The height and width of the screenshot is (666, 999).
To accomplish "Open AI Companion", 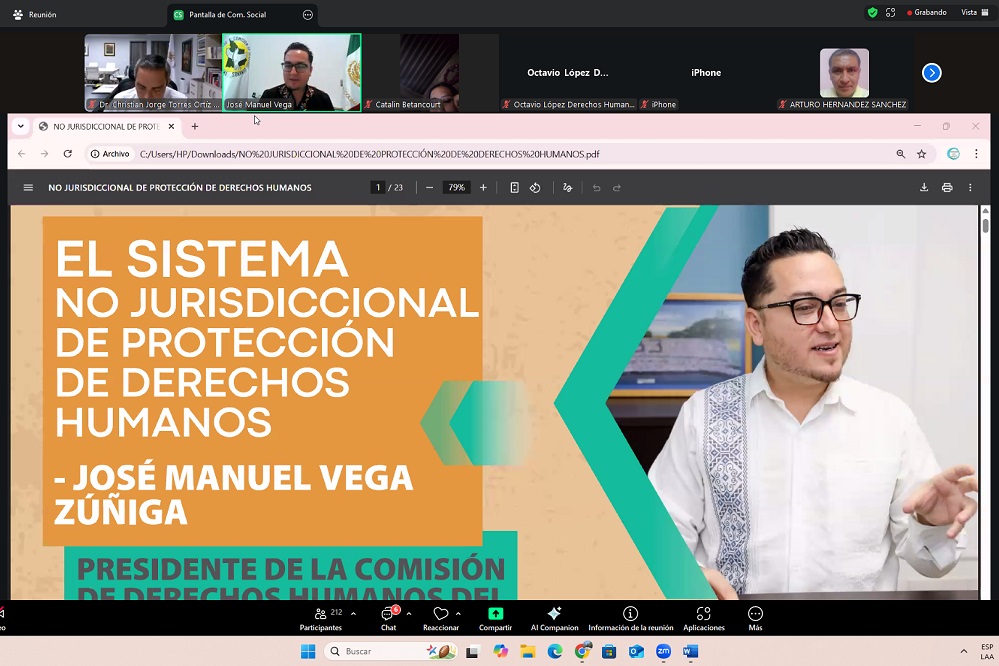I will point(554,618).
